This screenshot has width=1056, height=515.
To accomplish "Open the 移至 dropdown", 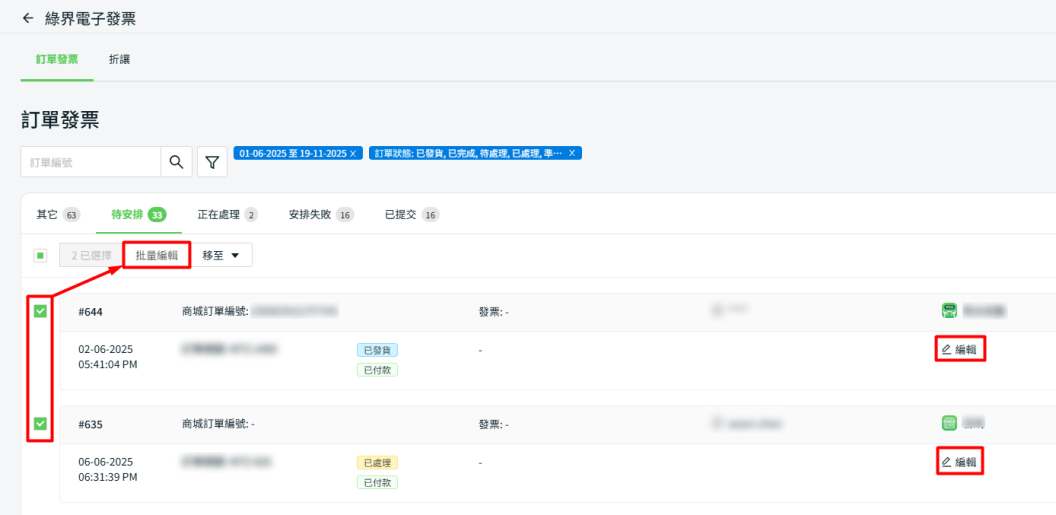I will pyautogui.click(x=221, y=256).
